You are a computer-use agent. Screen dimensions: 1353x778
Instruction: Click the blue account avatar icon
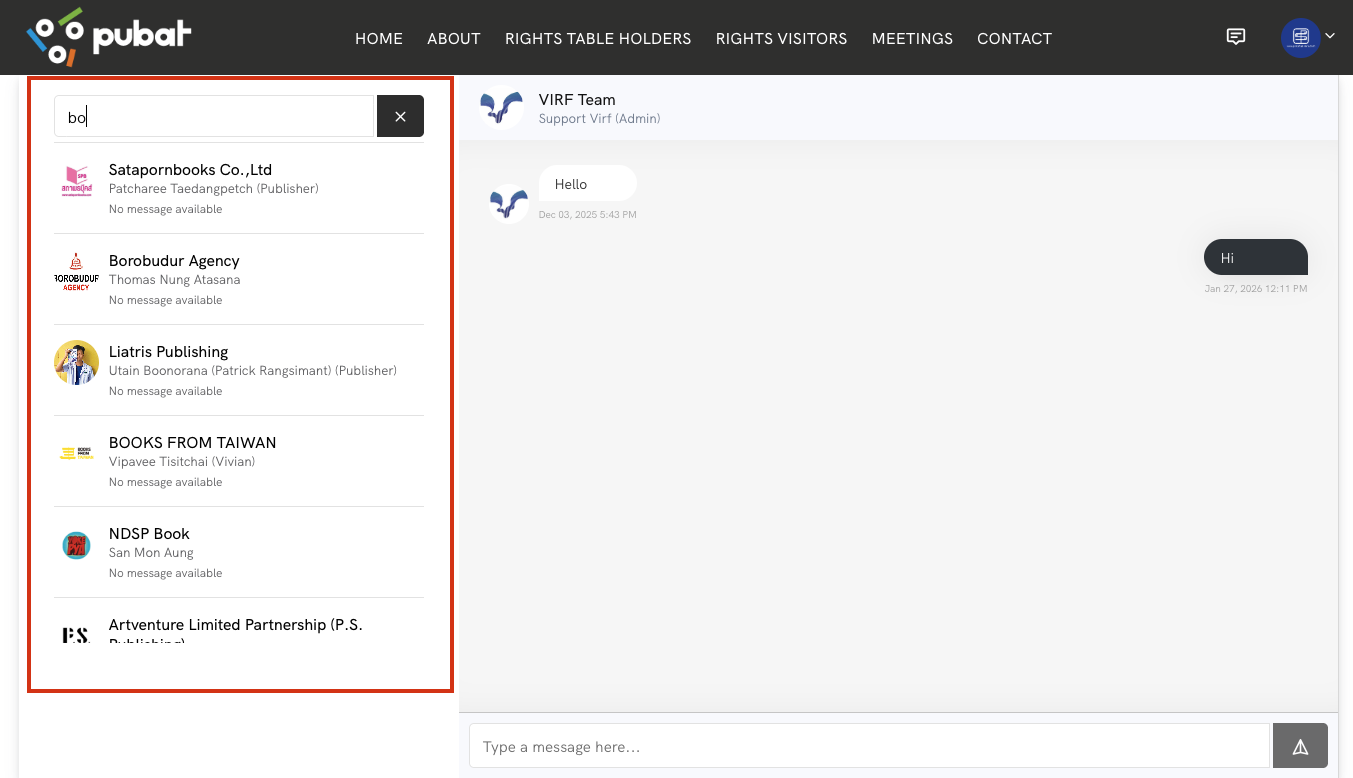[x=1300, y=37]
